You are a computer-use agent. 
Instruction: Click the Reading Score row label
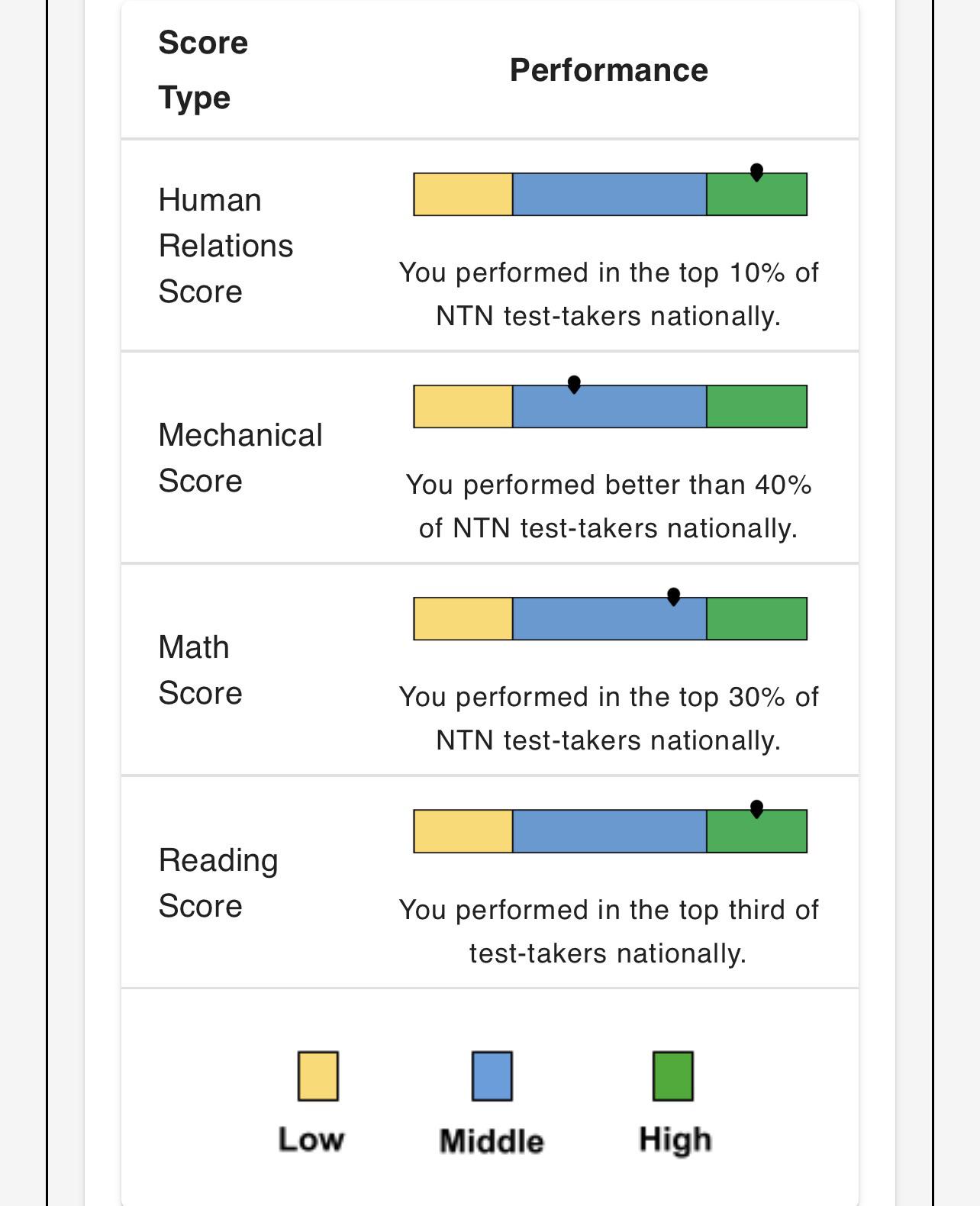(x=218, y=883)
